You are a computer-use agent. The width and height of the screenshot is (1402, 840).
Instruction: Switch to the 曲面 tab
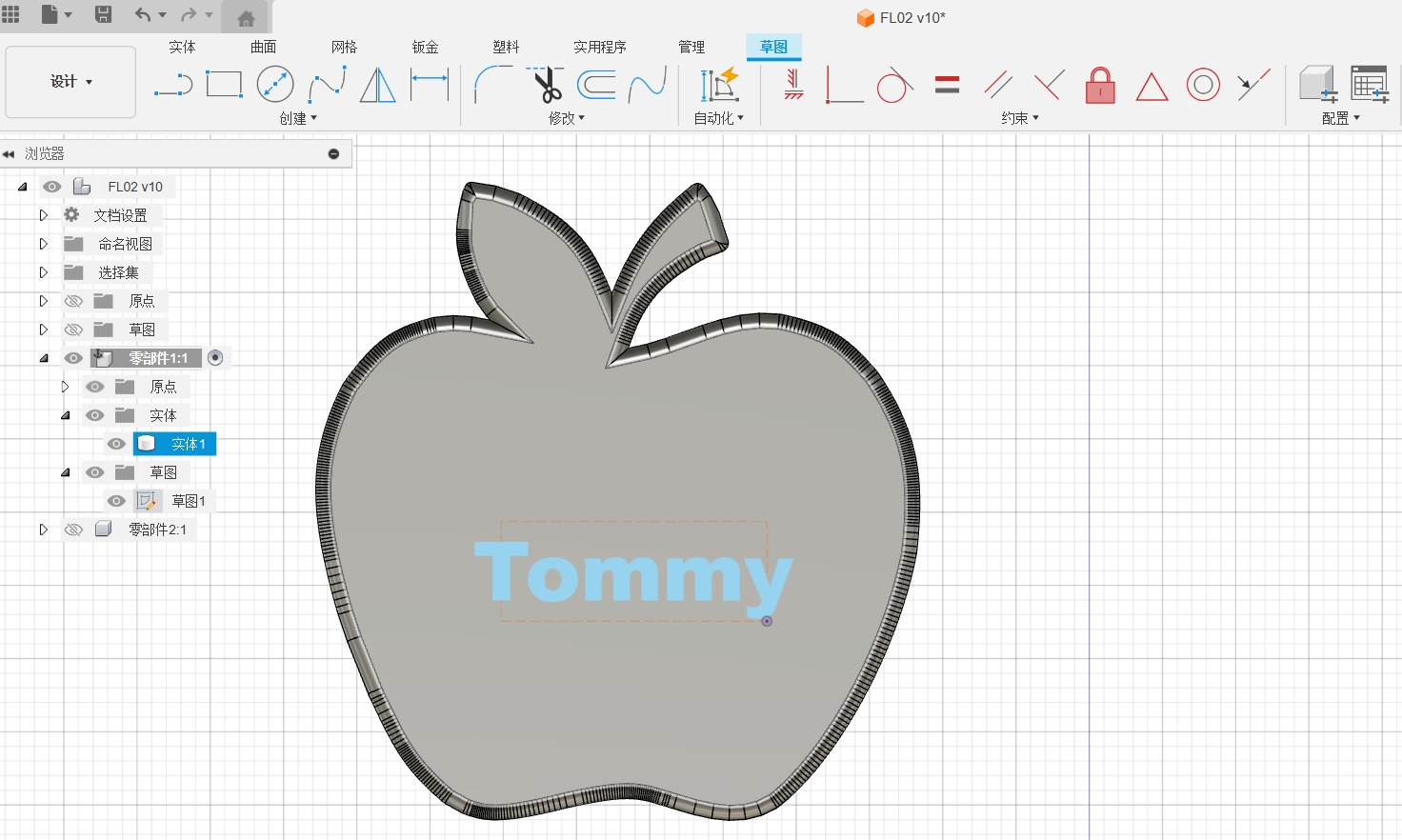click(264, 47)
